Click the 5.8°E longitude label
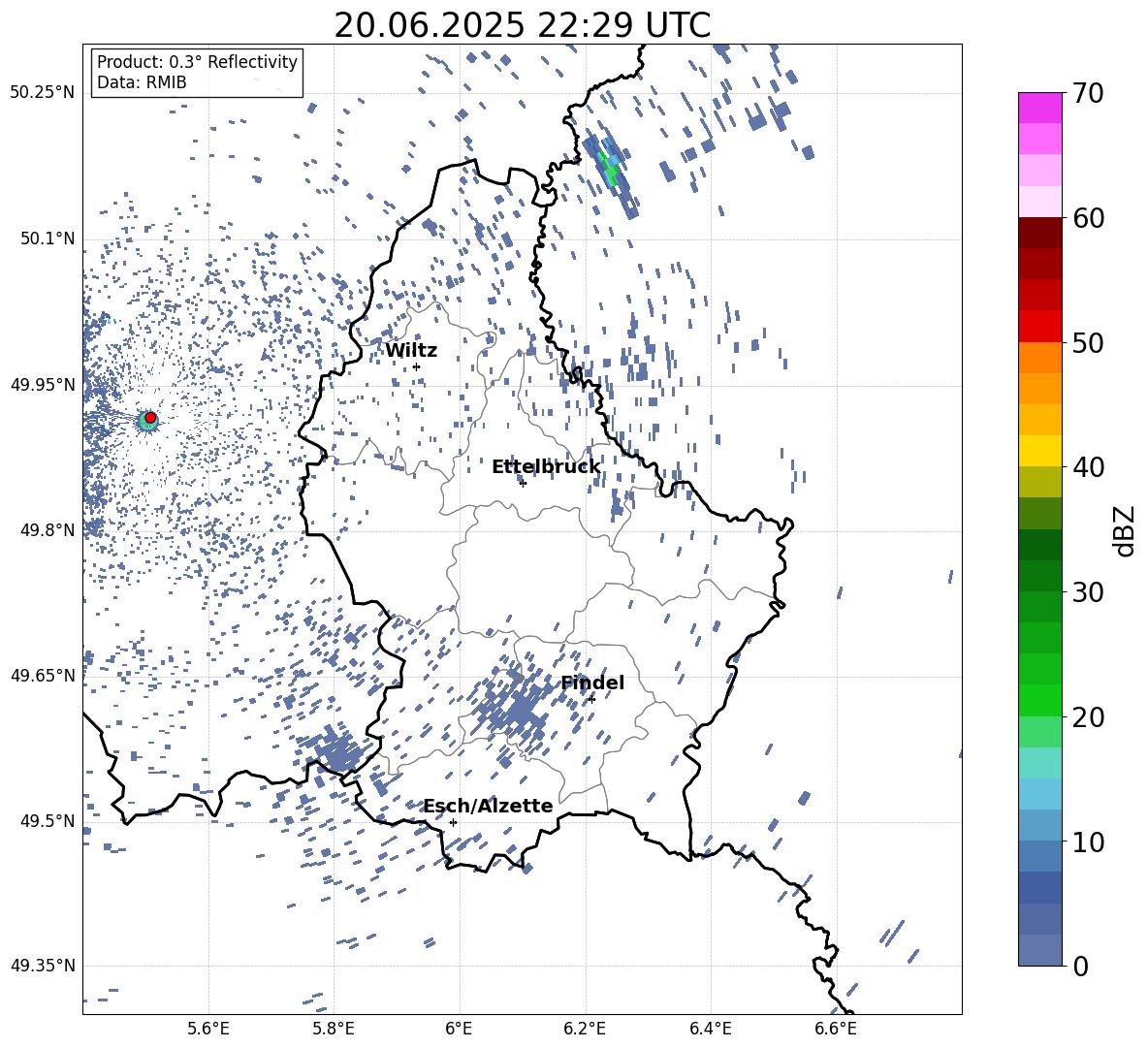The image size is (1148, 1048). point(334,1029)
